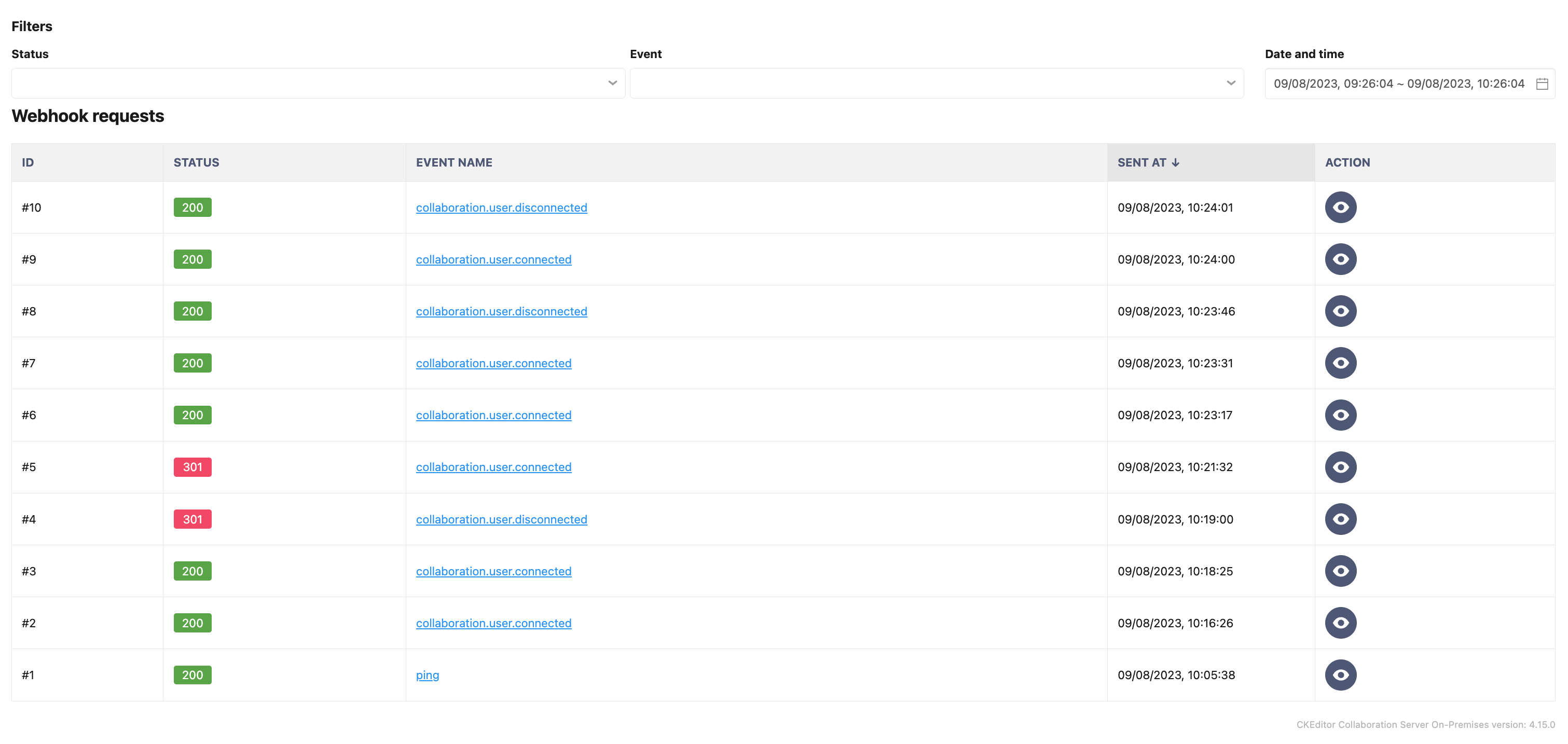Screen dimensions: 1568x744
Task: Click collaboration.user.connected link in row #5
Action: coord(493,467)
